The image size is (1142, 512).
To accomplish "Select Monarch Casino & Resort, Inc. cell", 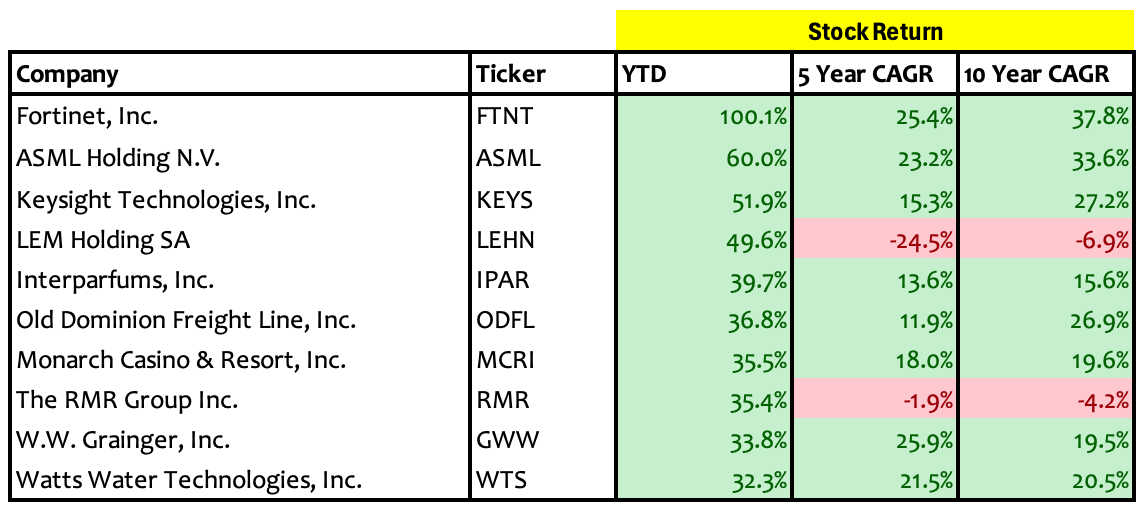I will [239, 360].
